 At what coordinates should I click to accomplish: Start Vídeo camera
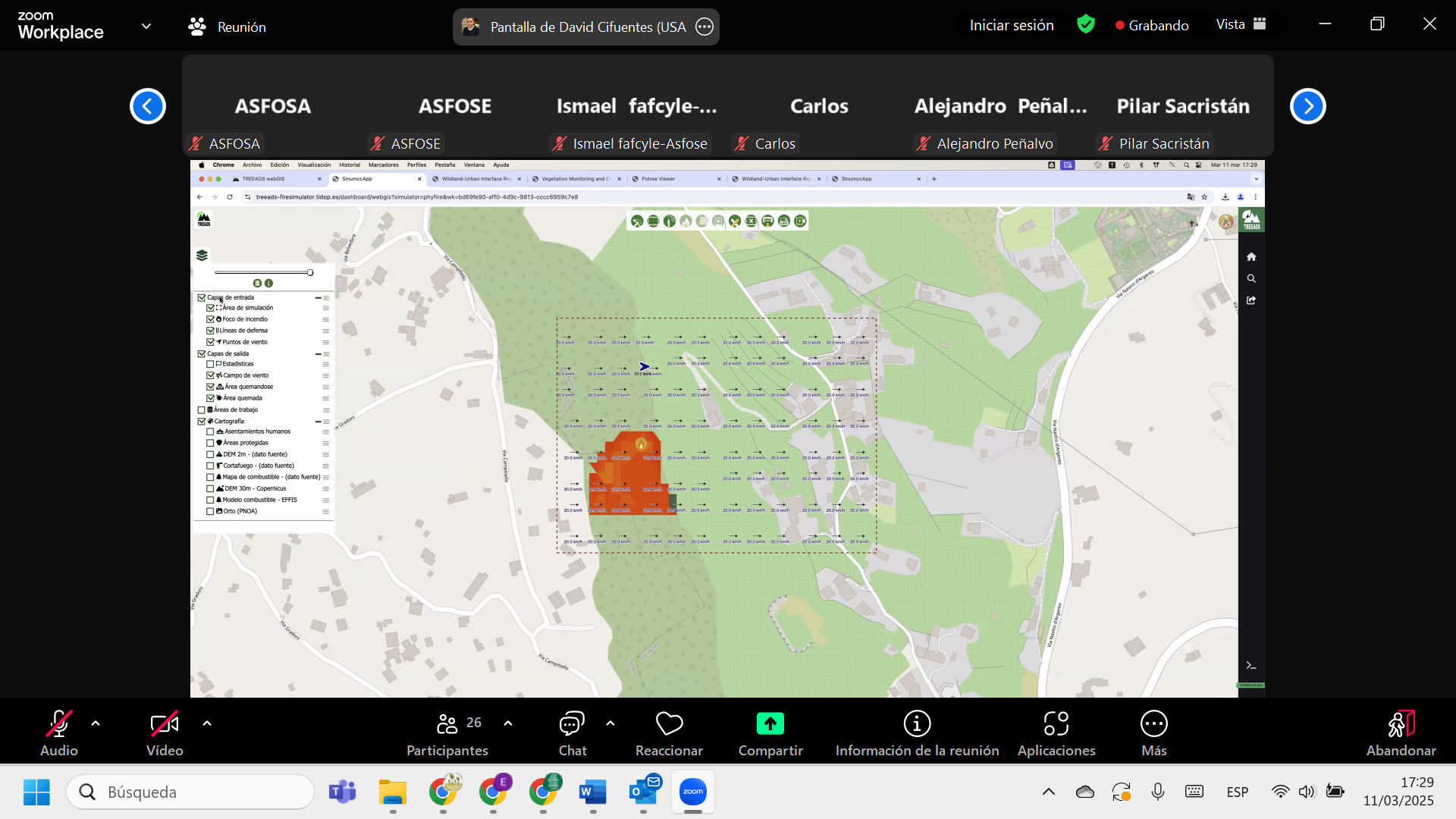click(165, 724)
